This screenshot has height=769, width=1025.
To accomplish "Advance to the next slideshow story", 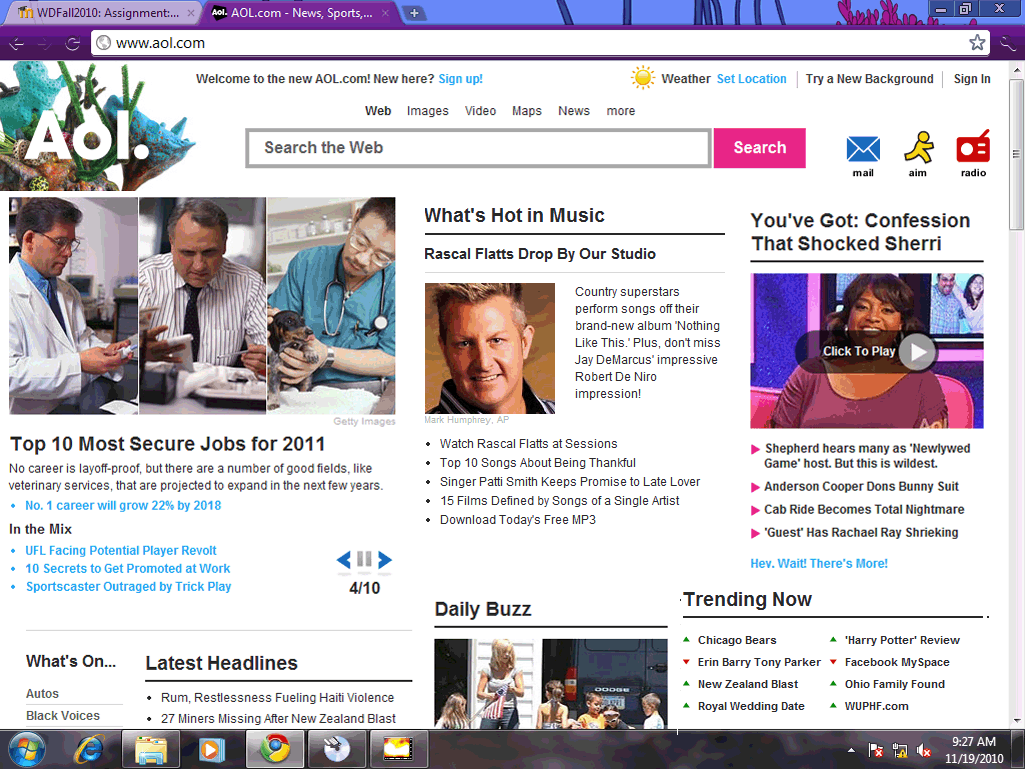I will click(385, 560).
